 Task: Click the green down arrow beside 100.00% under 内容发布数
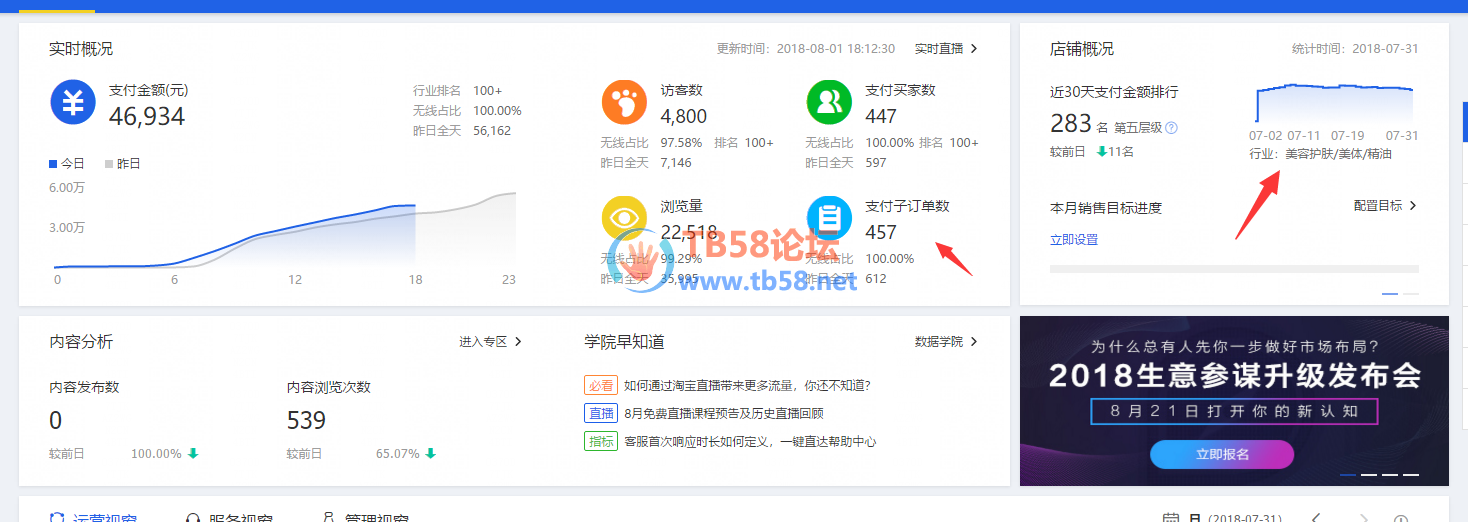click(193, 453)
